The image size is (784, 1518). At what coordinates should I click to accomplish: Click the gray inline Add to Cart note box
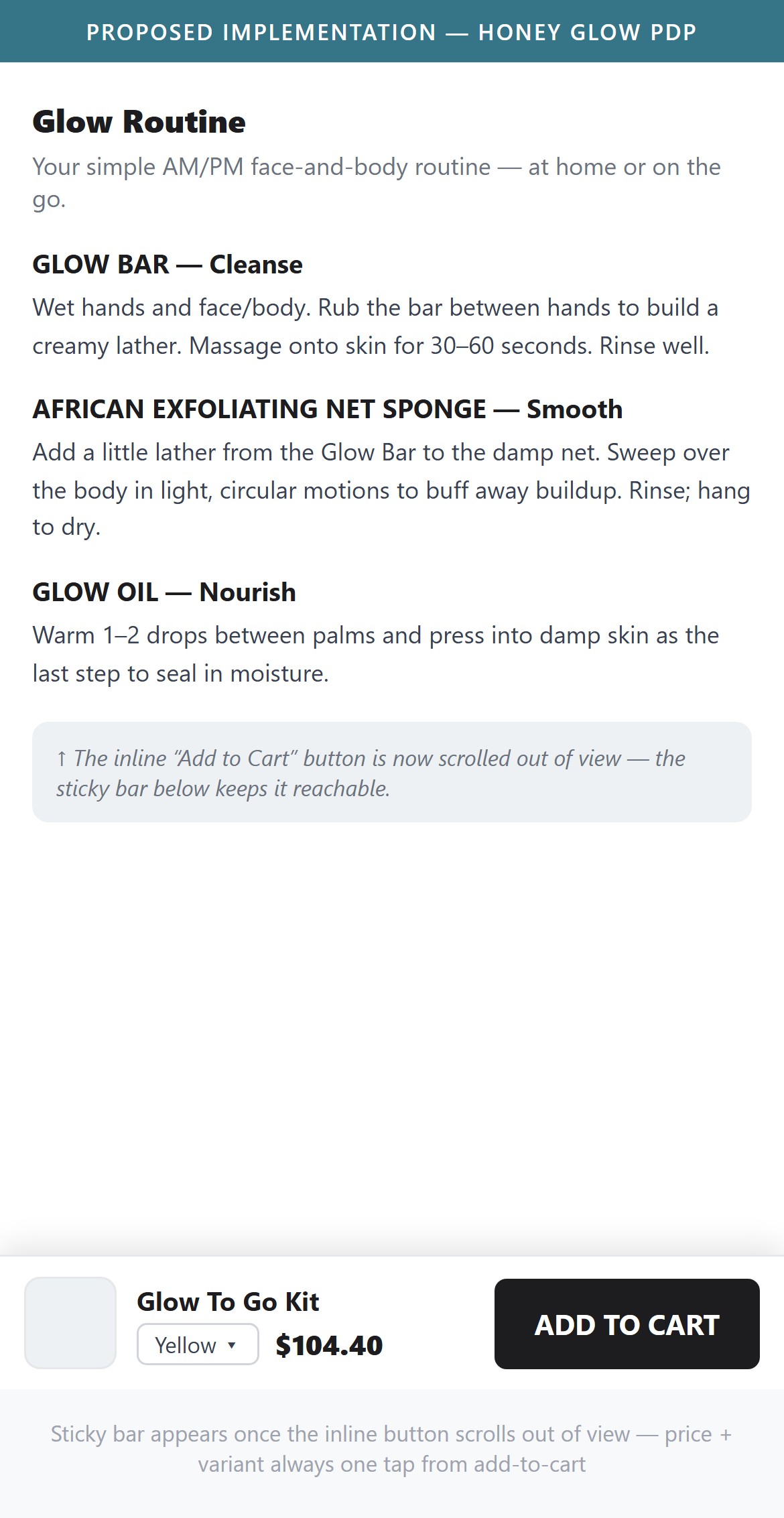coord(392,772)
